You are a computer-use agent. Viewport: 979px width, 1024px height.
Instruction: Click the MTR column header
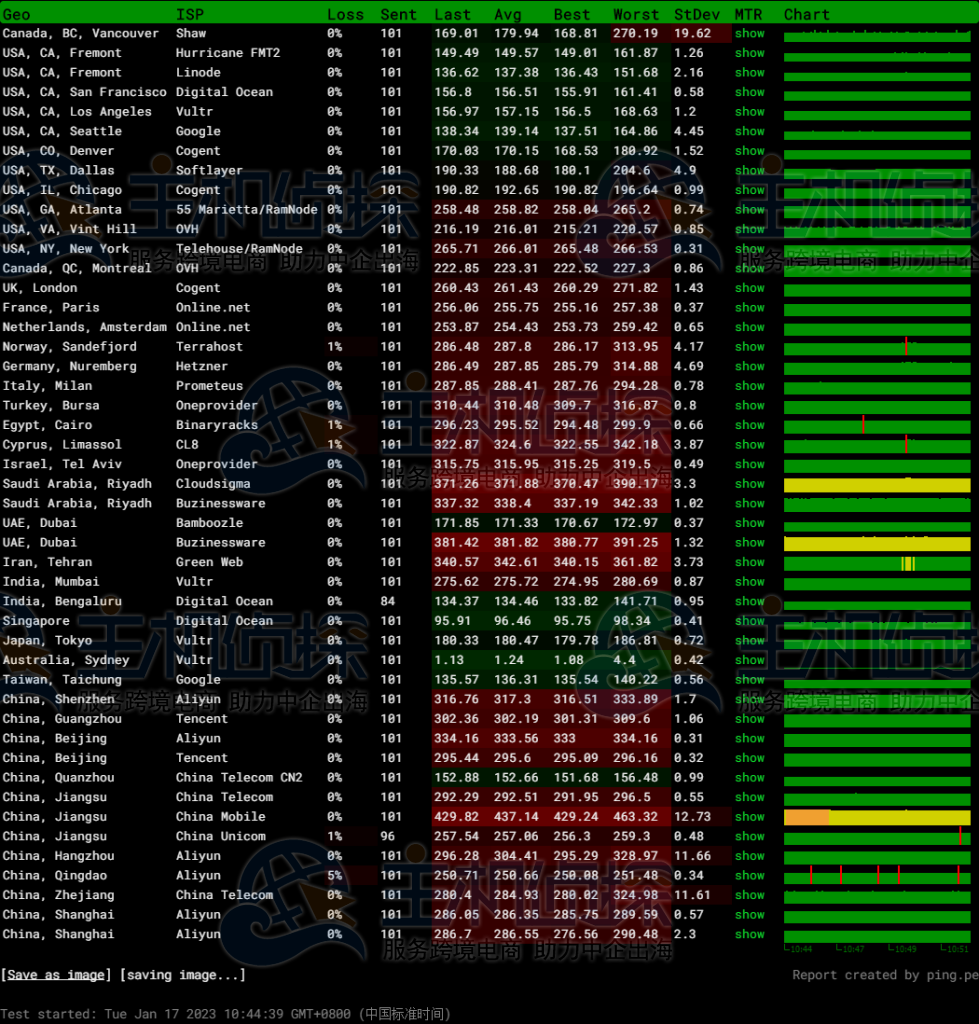pos(748,14)
